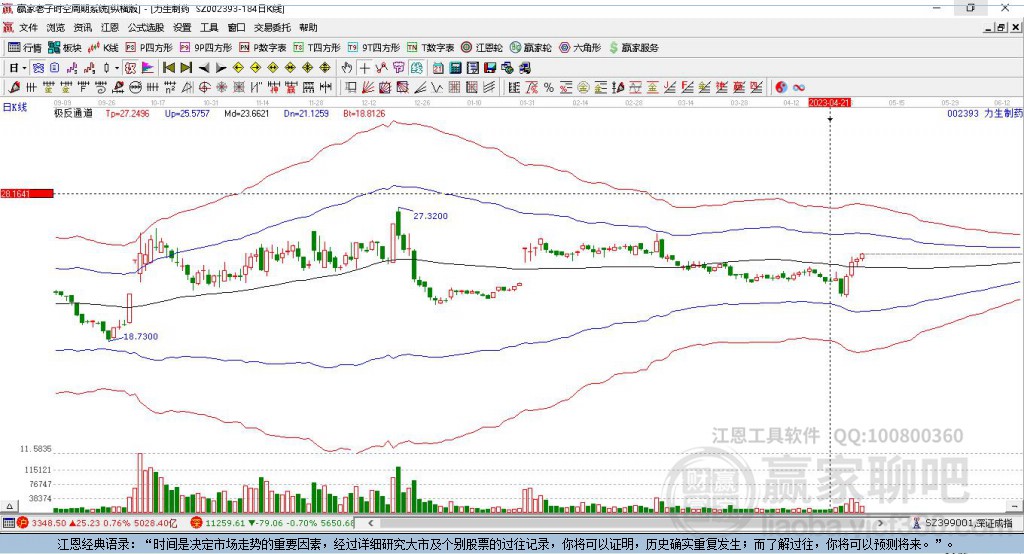Image resolution: width=1024 pixels, height=554 pixels.
Task: Open 赢家服务 with dollar icon
Action: (633, 48)
